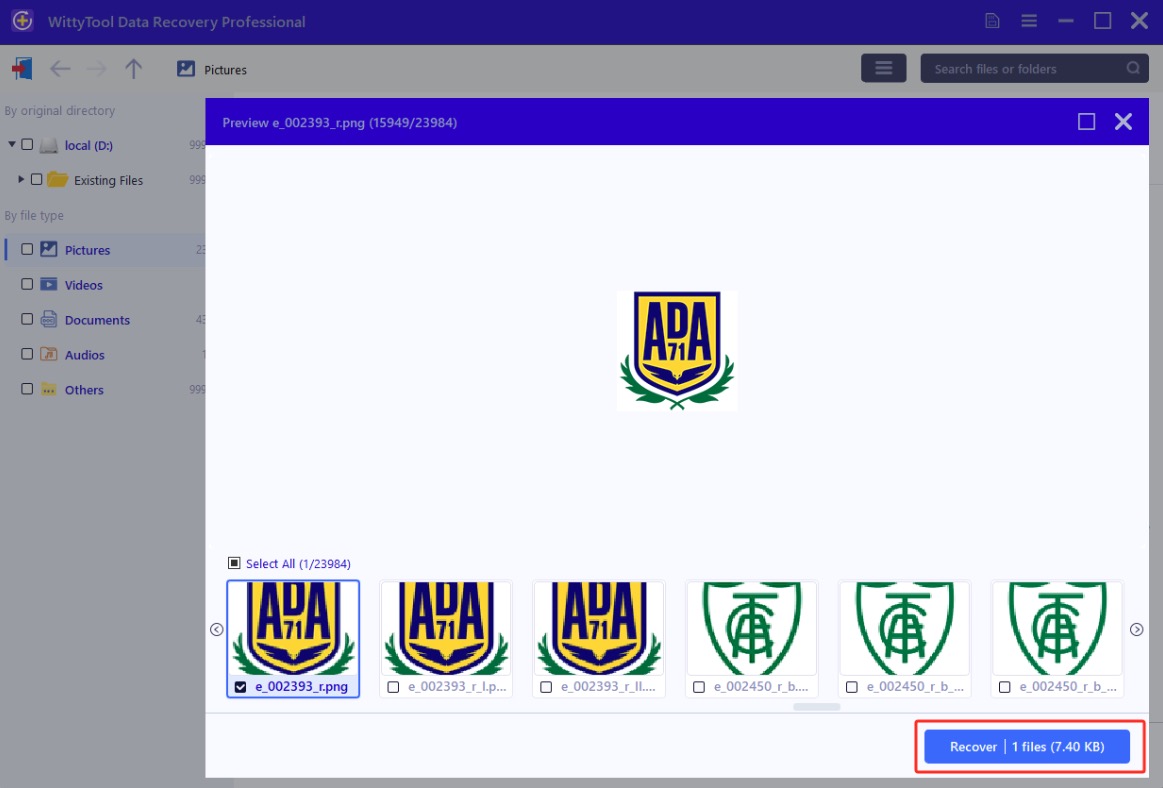
Task: Maximize the preview dialog
Action: pos(1086,122)
